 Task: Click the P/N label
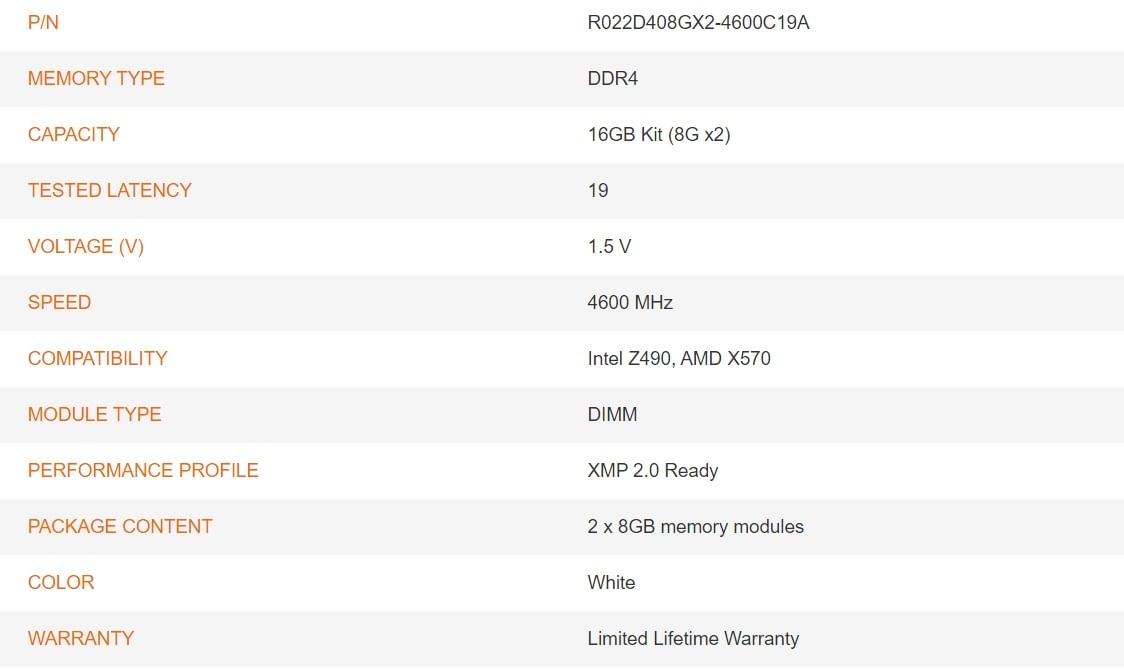(x=43, y=22)
